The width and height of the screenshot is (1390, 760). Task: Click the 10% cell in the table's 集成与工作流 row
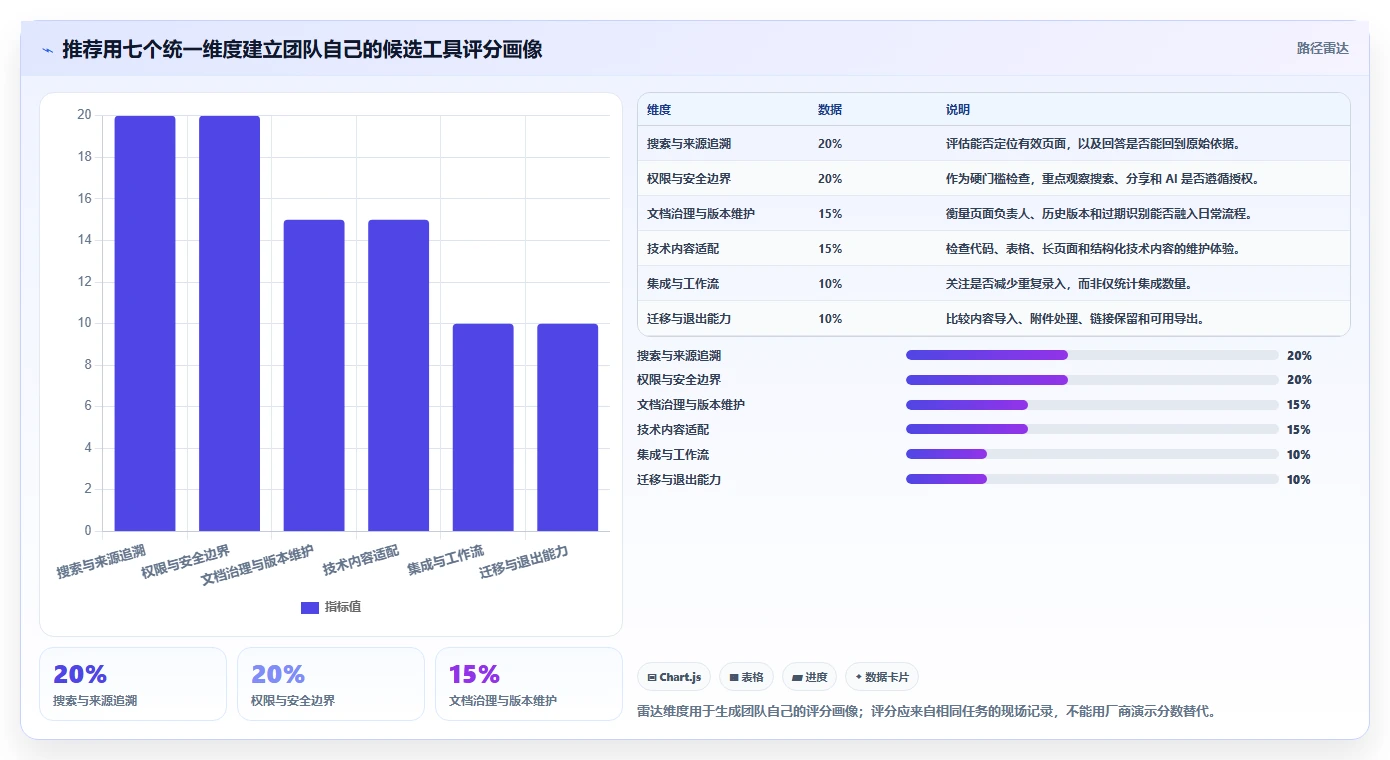click(830, 284)
